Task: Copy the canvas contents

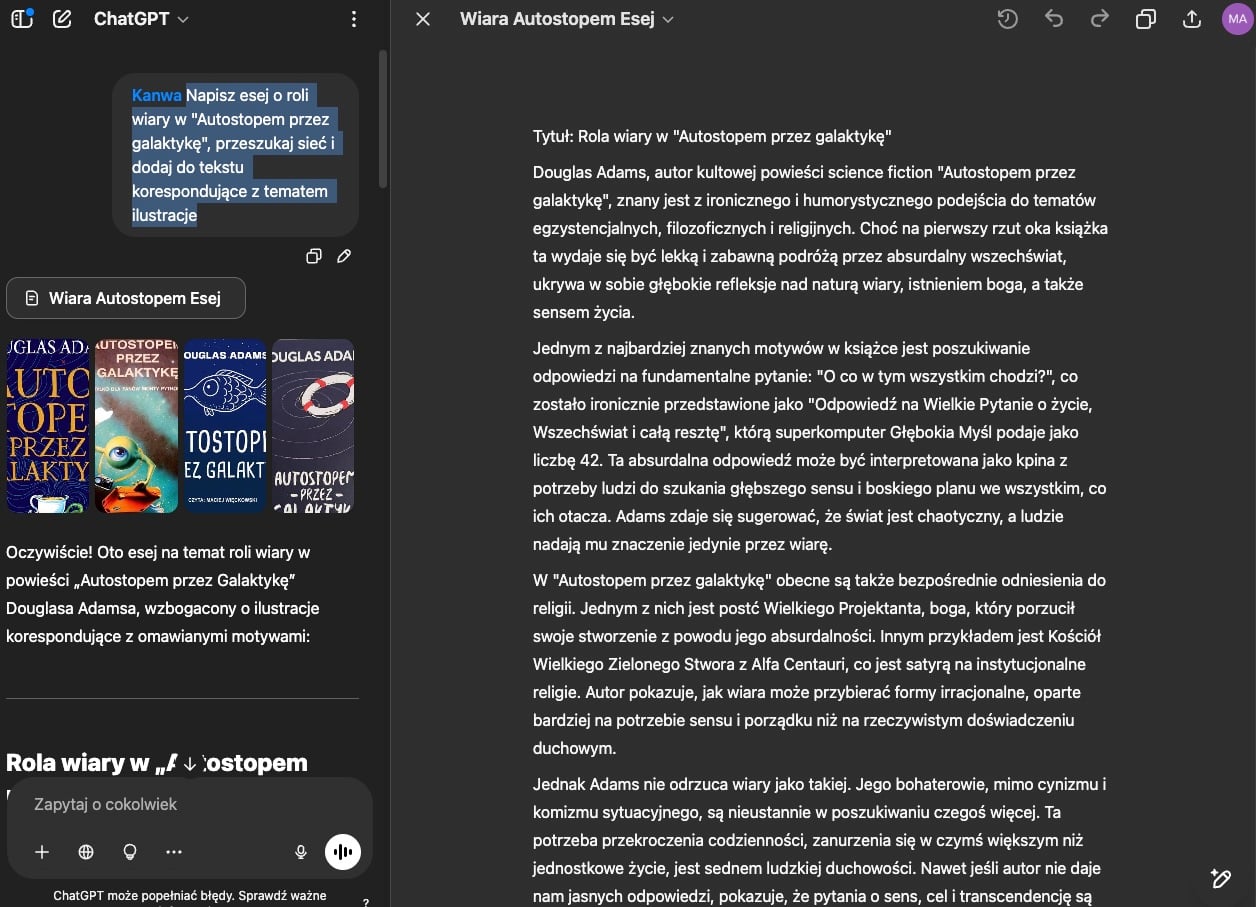Action: (1146, 19)
